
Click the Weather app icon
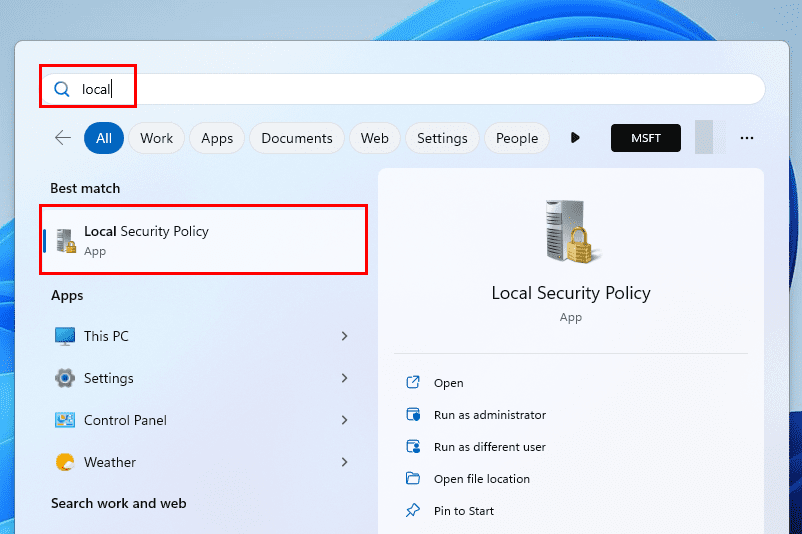click(65, 462)
